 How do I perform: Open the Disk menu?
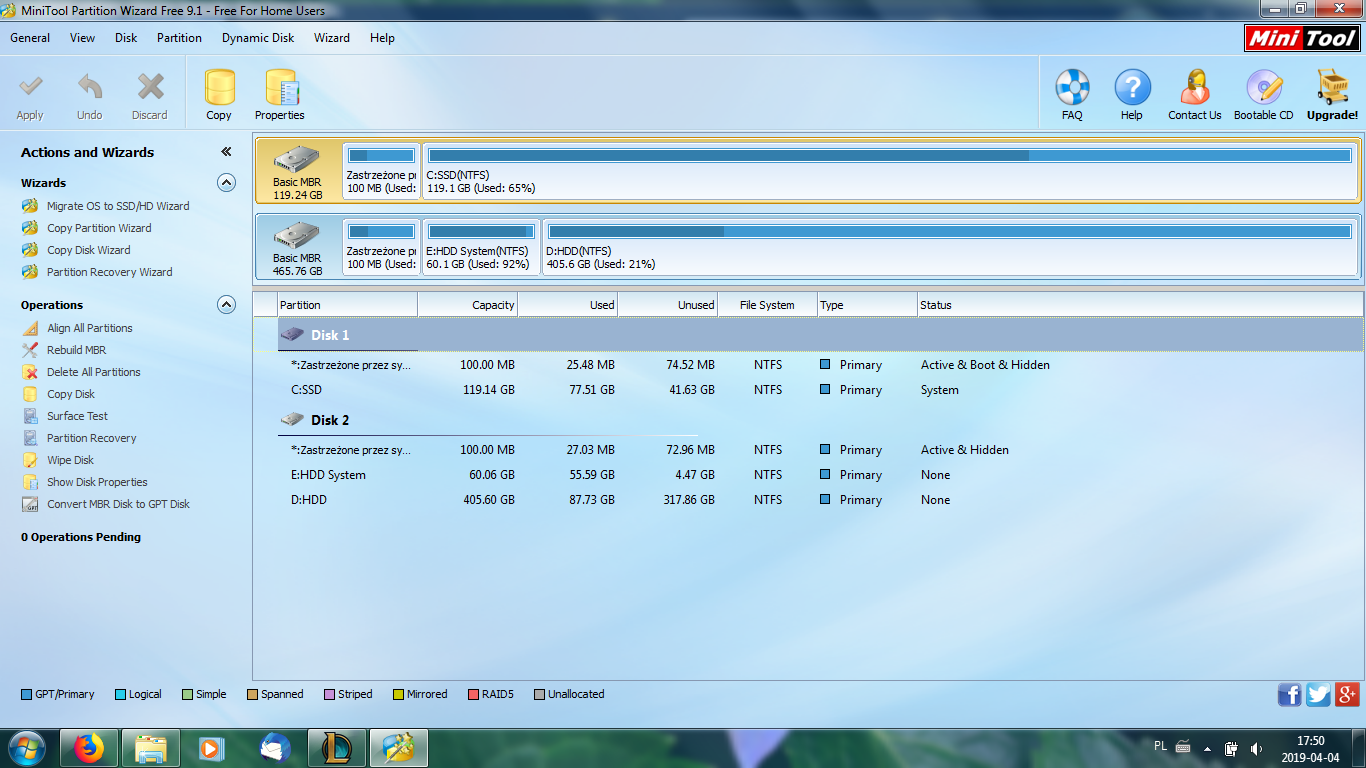click(126, 38)
